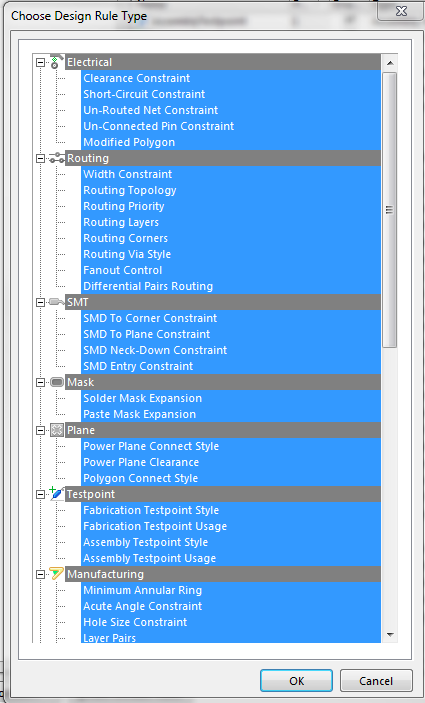The image size is (425, 703).
Task: Click the Routing category icon
Action: point(57,158)
